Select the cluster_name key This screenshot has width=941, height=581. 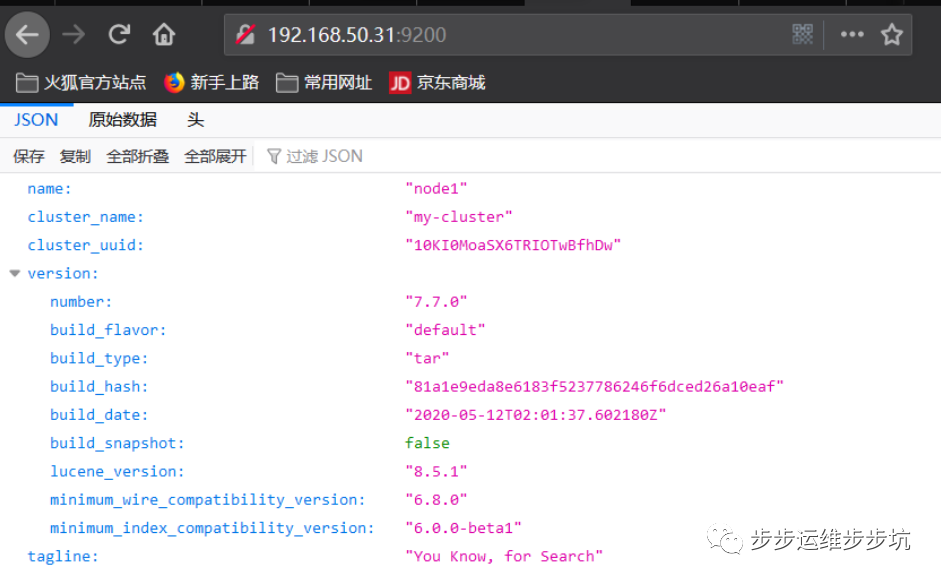86,217
